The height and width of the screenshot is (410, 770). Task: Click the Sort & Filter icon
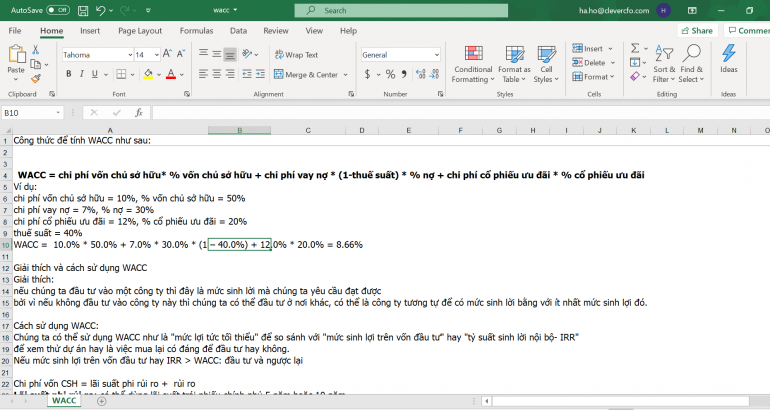tap(664, 54)
